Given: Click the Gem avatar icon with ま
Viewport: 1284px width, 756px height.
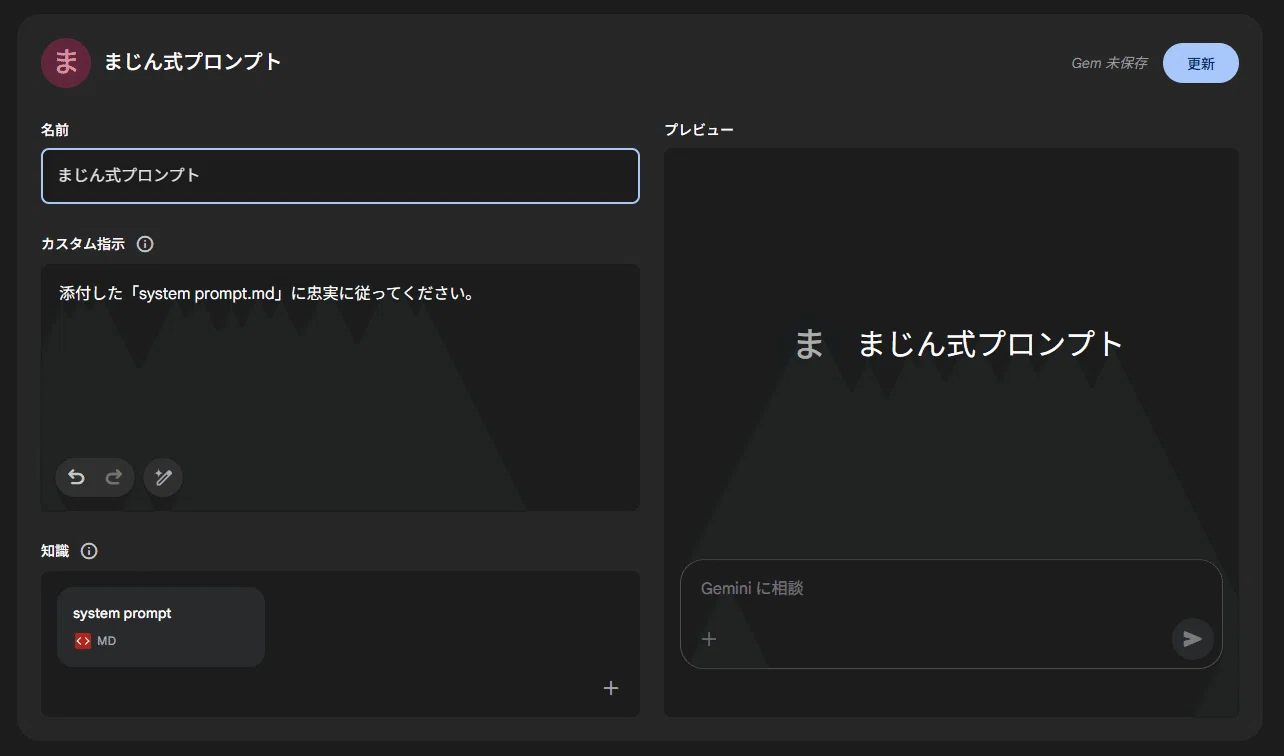Looking at the screenshot, I should (66, 63).
